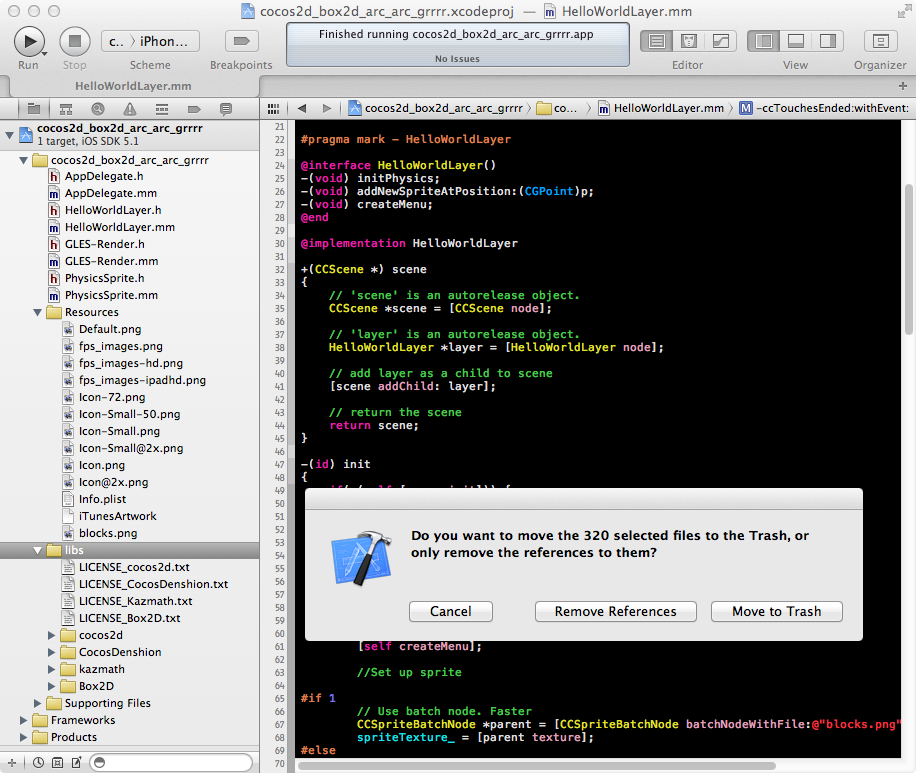Toggle the Debug area view button
This screenshot has height=773, width=916.
click(x=796, y=41)
